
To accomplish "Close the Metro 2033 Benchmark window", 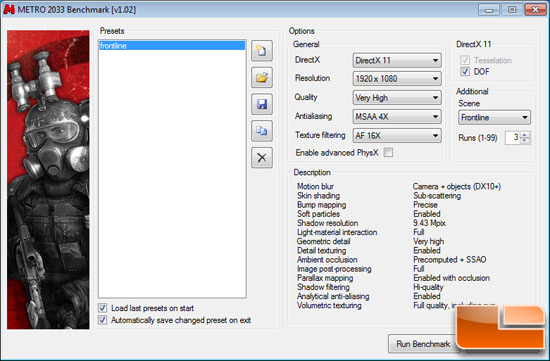I will (x=535, y=9).
